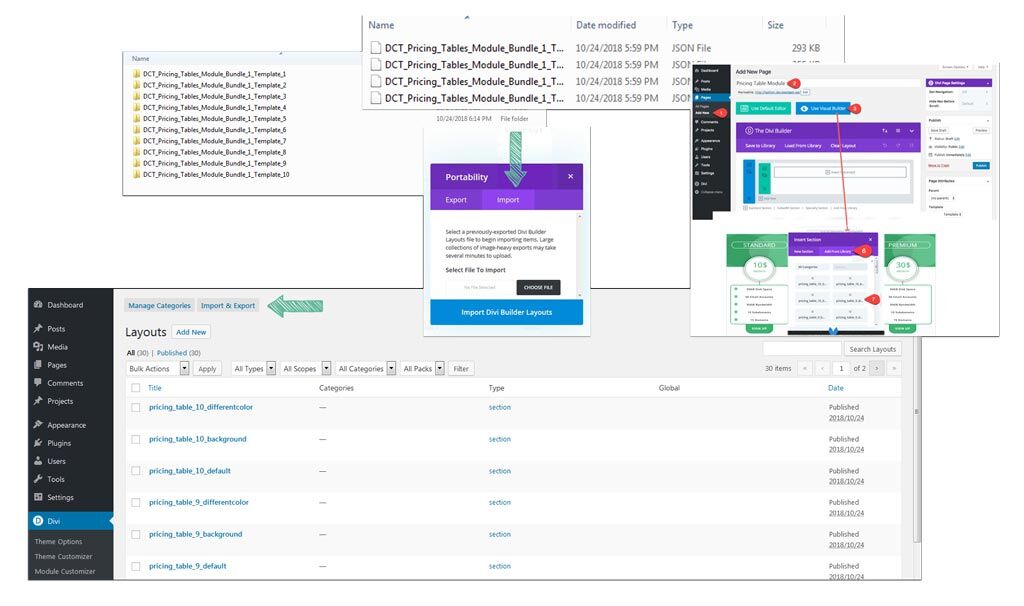Switch to the Export tab in Portability

point(456,200)
